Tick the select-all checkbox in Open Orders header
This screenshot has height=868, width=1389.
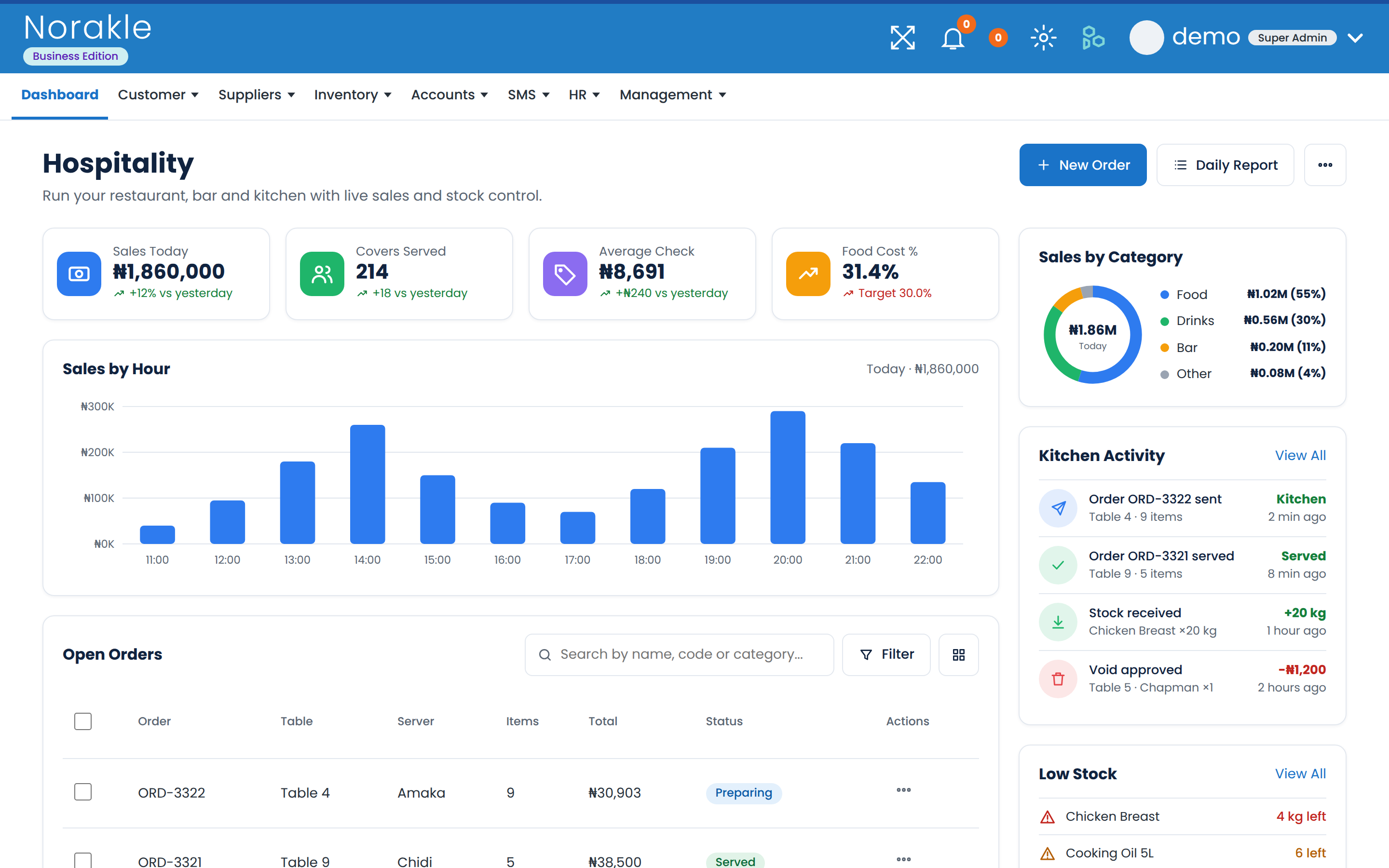pos(82,721)
